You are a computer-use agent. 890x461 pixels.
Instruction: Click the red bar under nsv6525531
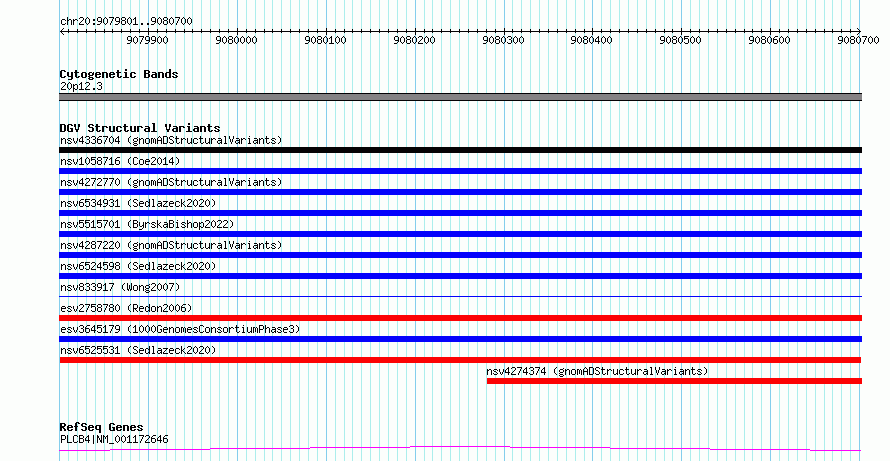pyautogui.click(x=460, y=360)
